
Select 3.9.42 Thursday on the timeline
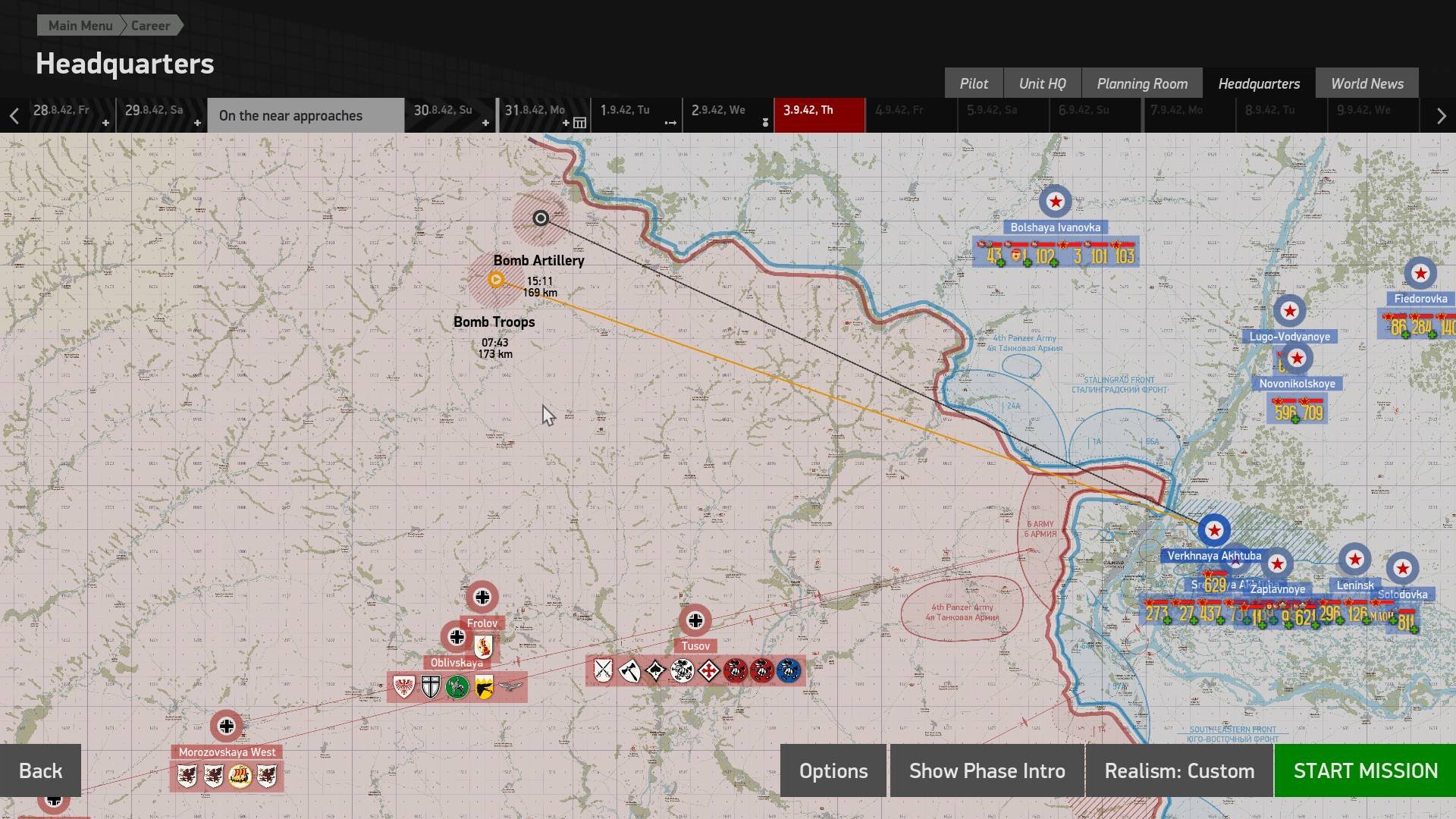click(x=819, y=115)
